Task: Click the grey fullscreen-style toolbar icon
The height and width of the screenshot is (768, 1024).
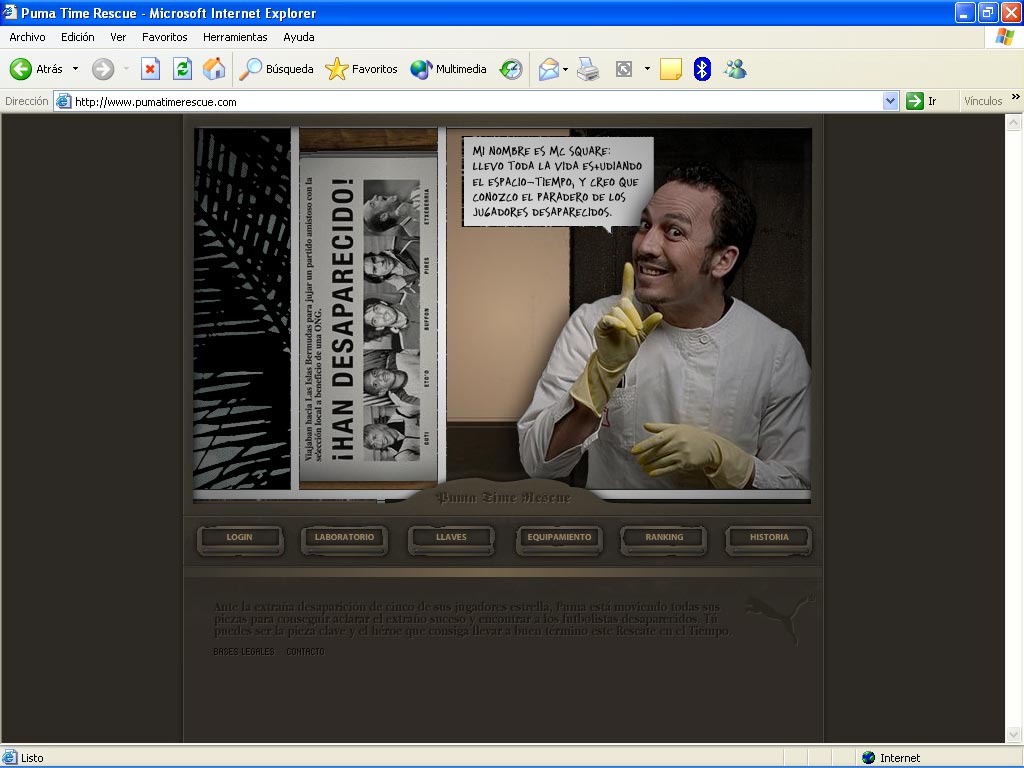Action: pos(624,69)
